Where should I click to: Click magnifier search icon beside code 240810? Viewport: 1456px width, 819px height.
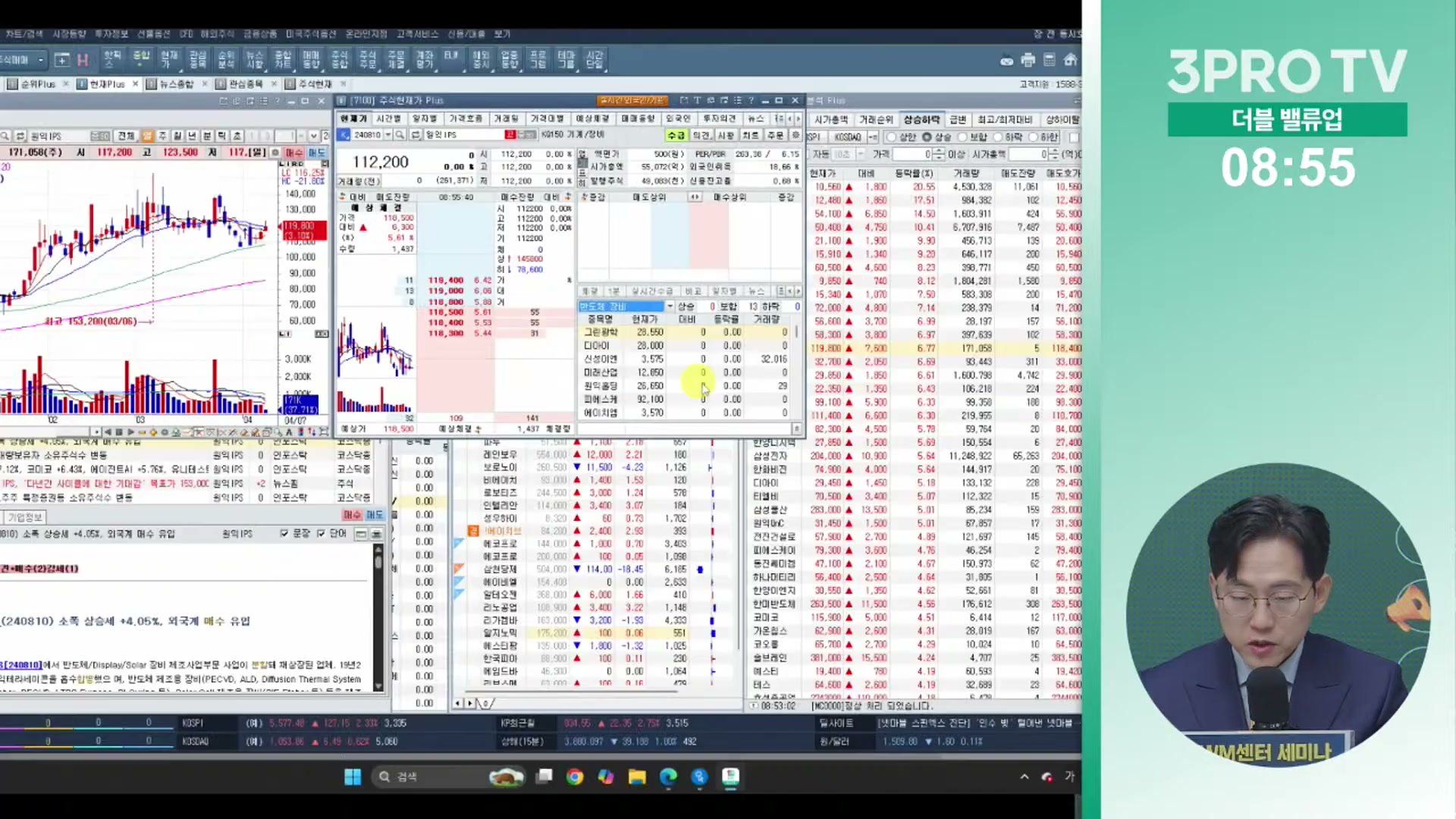(x=401, y=135)
